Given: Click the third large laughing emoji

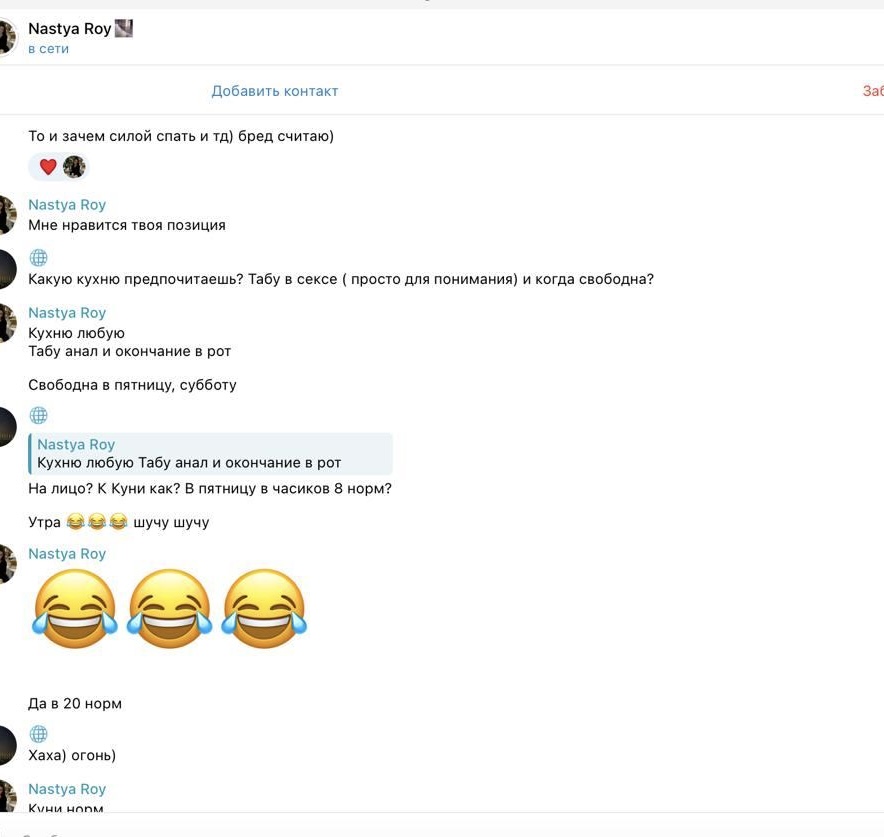Looking at the screenshot, I should tap(264, 608).
